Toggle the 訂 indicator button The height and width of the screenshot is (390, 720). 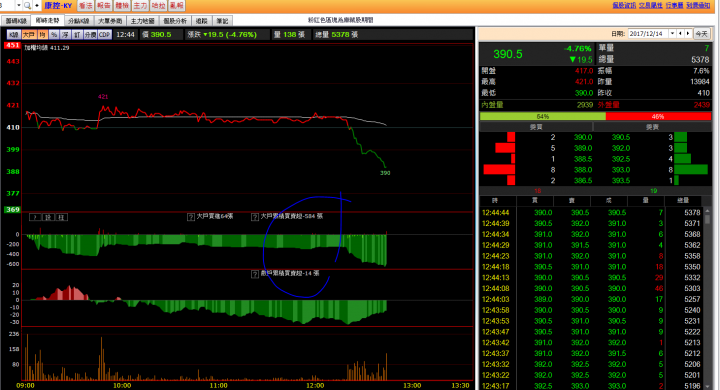coord(78,34)
